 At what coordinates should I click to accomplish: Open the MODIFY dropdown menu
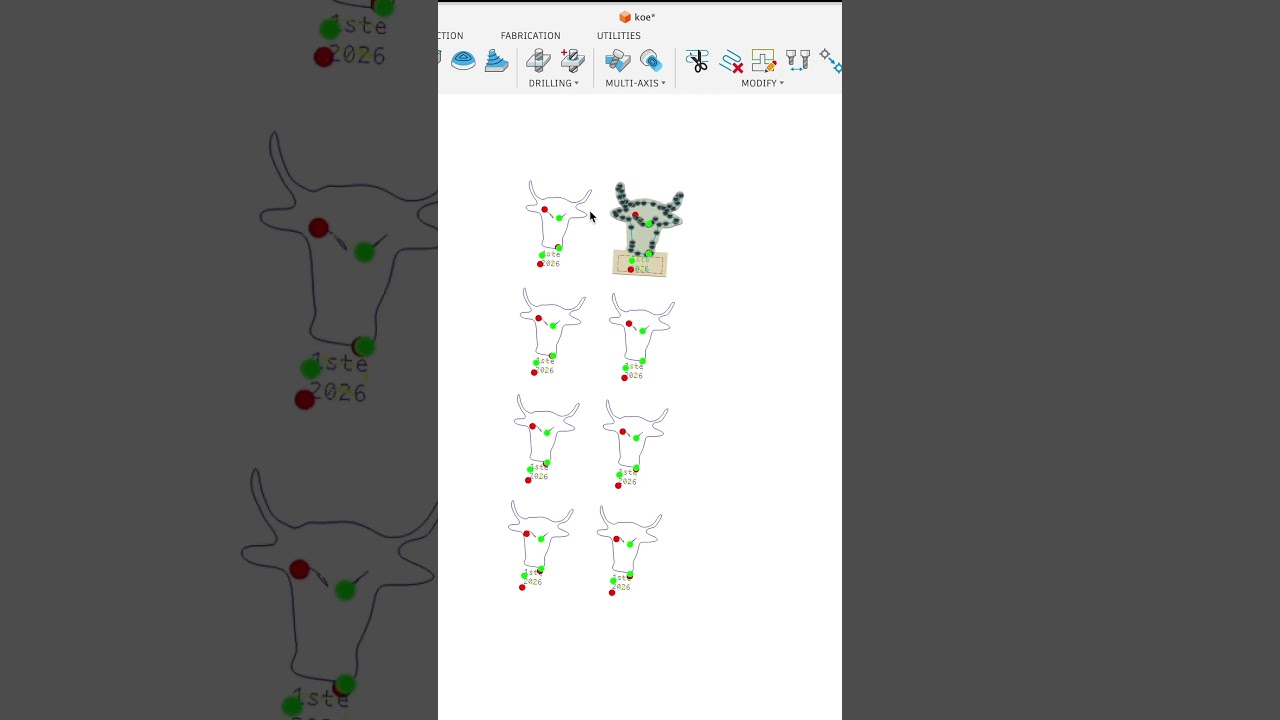click(763, 83)
